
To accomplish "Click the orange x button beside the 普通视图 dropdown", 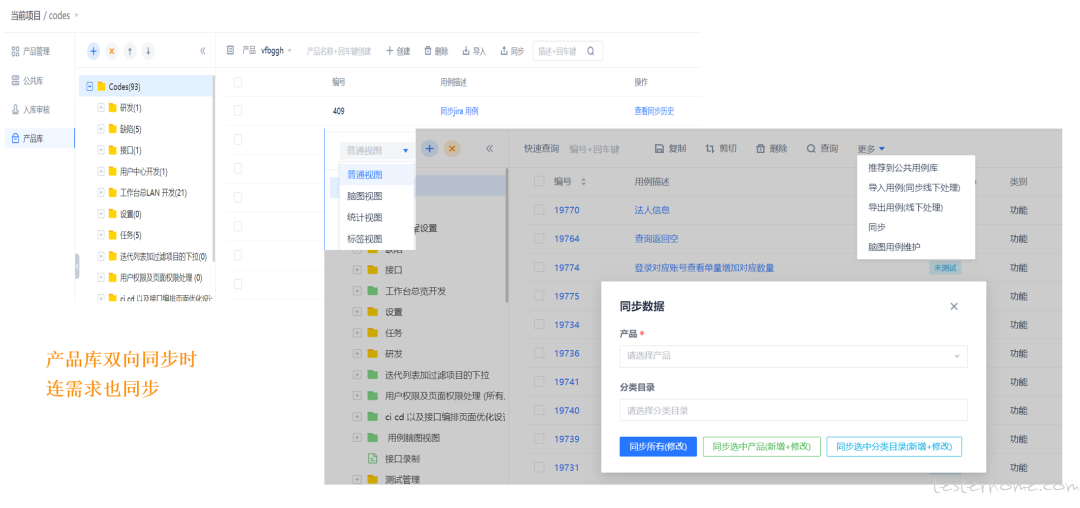I will coord(452,149).
